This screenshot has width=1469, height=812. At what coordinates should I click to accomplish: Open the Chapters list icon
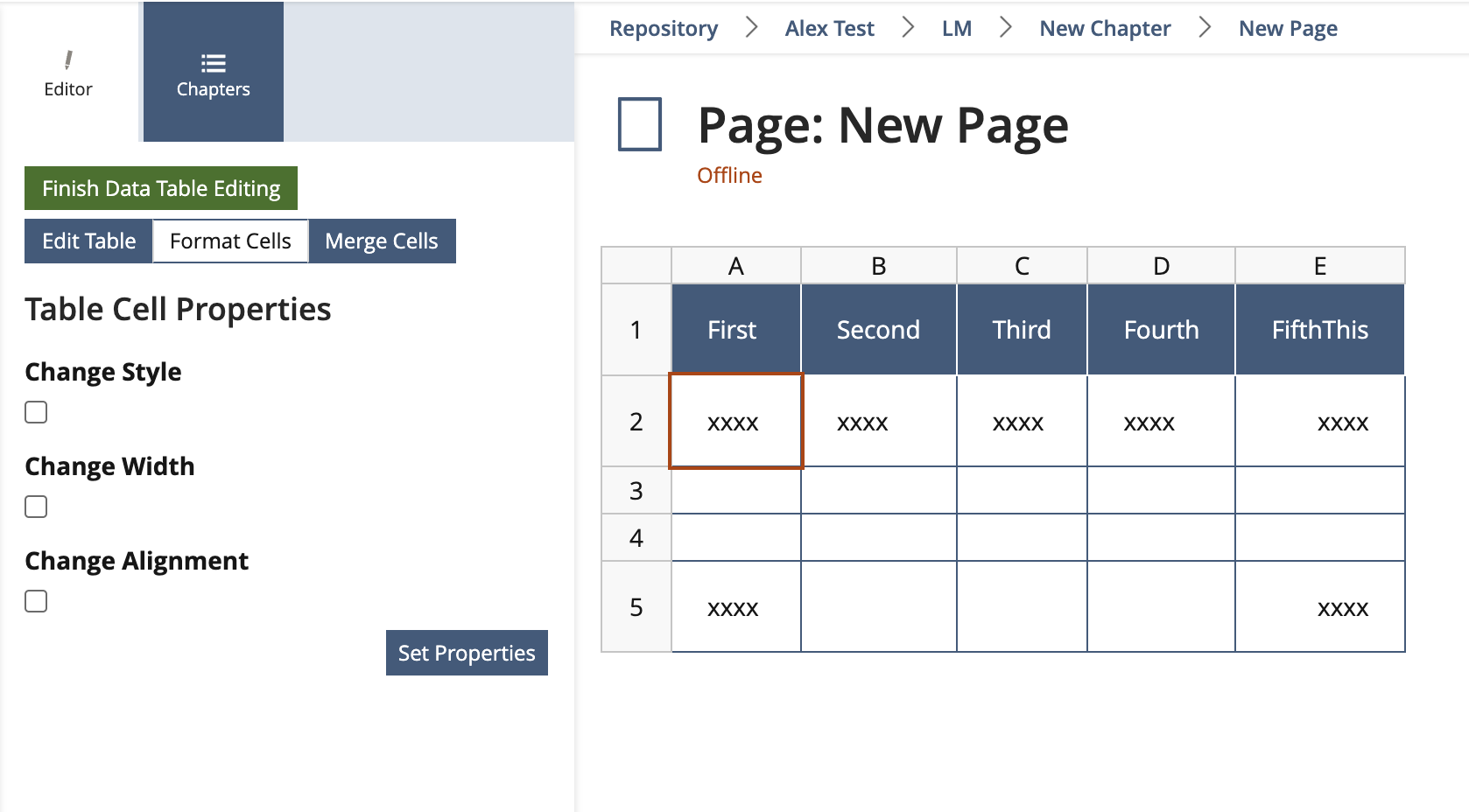pyautogui.click(x=213, y=63)
